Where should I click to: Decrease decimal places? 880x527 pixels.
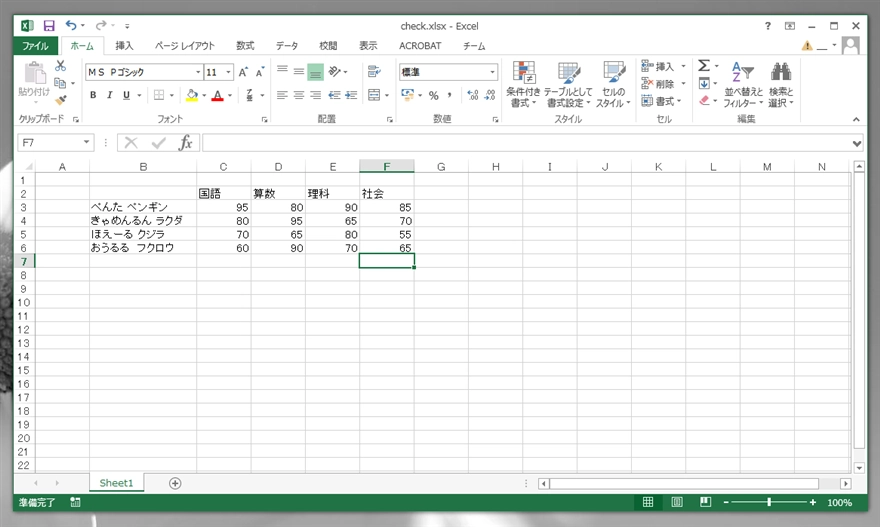point(490,95)
